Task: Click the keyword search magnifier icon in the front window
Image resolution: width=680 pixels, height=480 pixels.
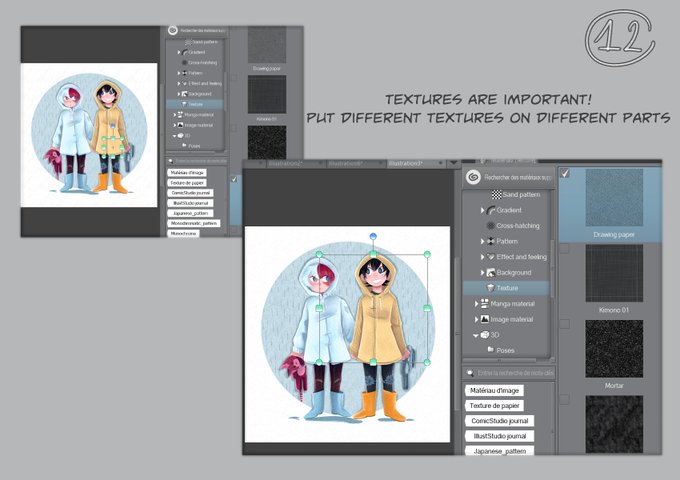Action: [x=470, y=373]
